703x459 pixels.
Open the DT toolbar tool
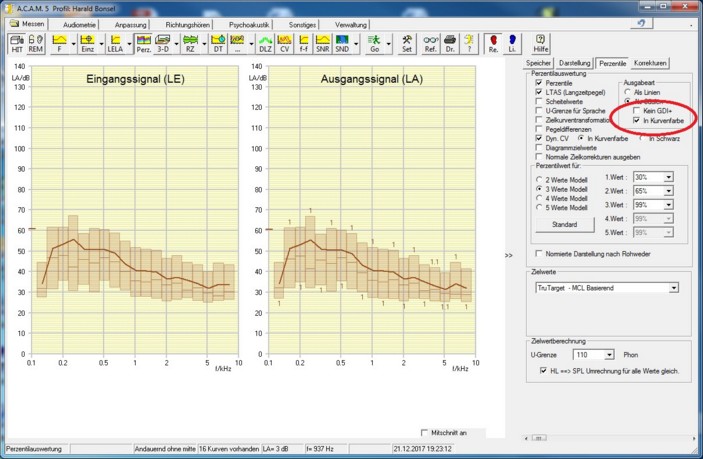(x=218, y=44)
